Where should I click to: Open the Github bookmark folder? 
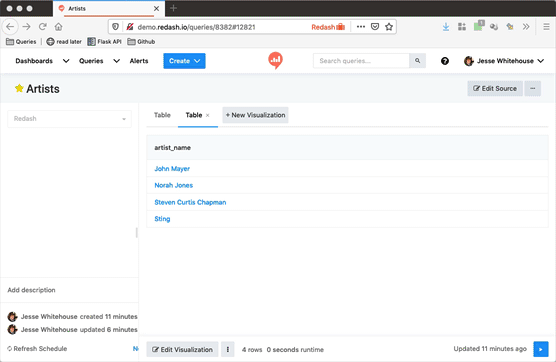point(141,42)
